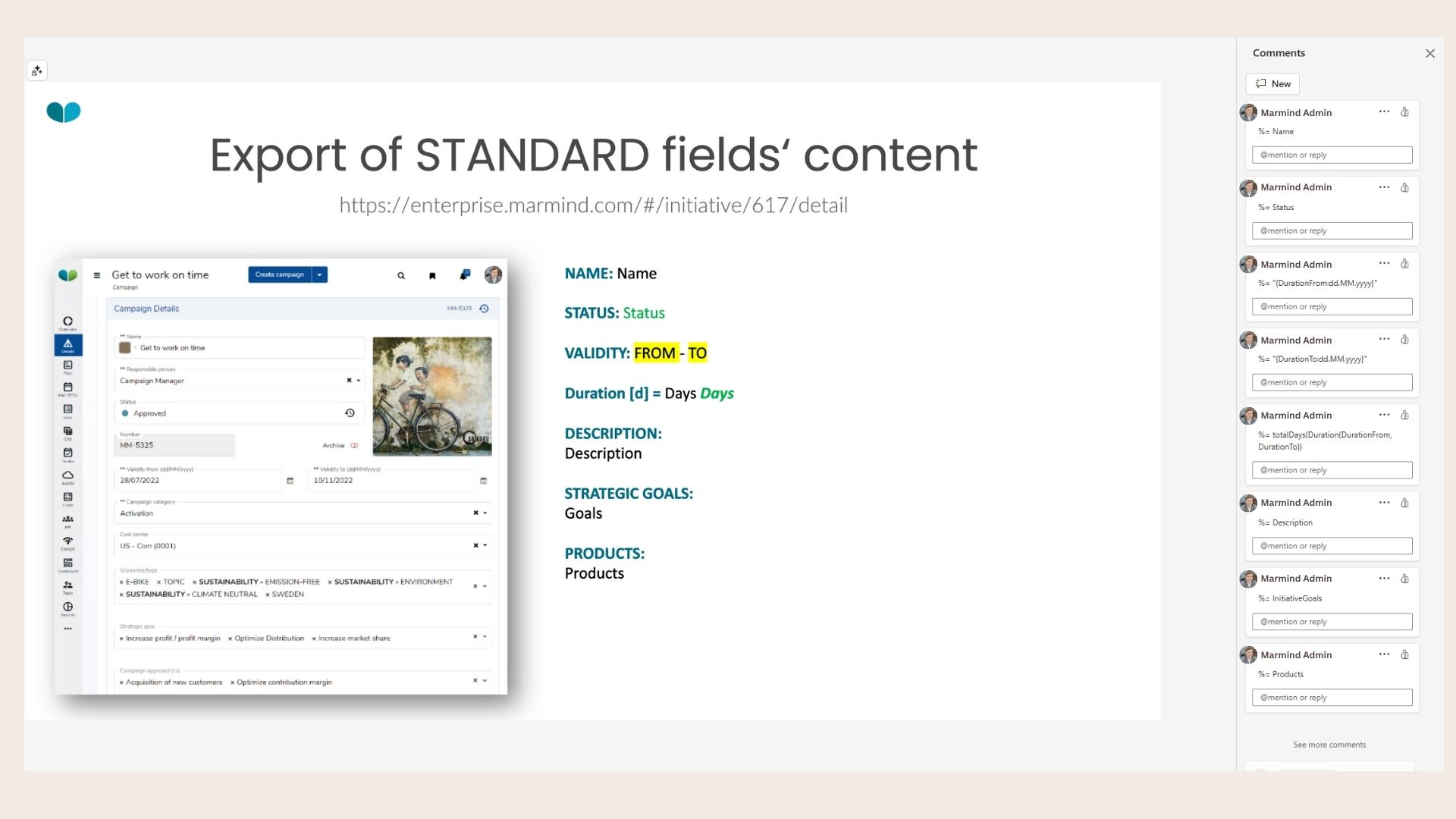
Task: Like the totalDays duration comment
Action: point(1404,416)
